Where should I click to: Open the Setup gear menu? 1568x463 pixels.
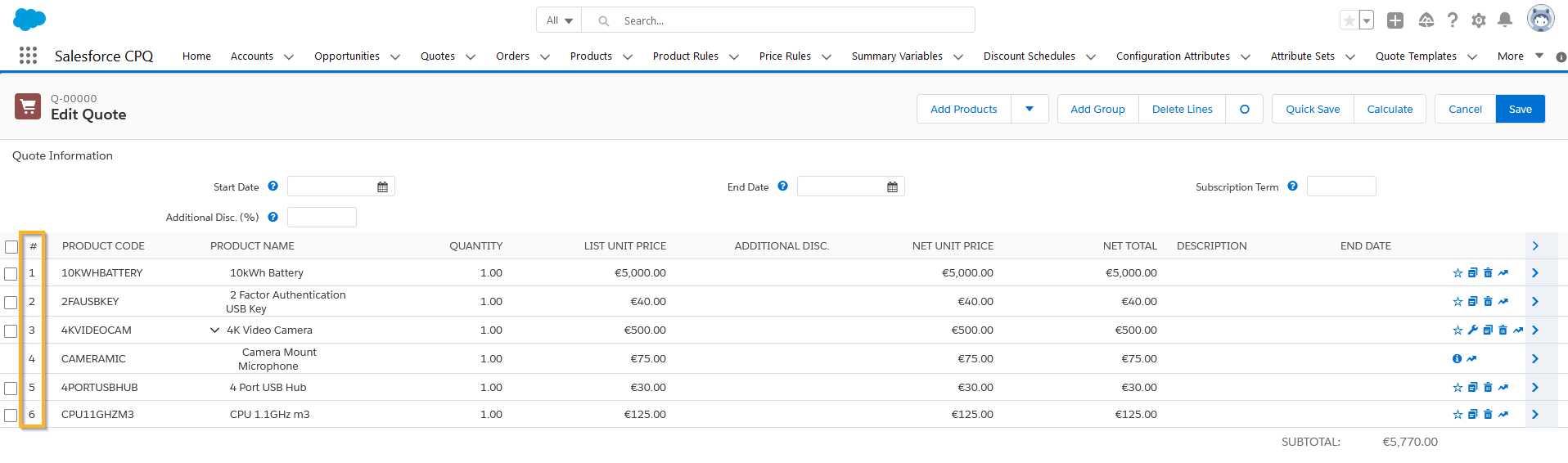click(1478, 20)
